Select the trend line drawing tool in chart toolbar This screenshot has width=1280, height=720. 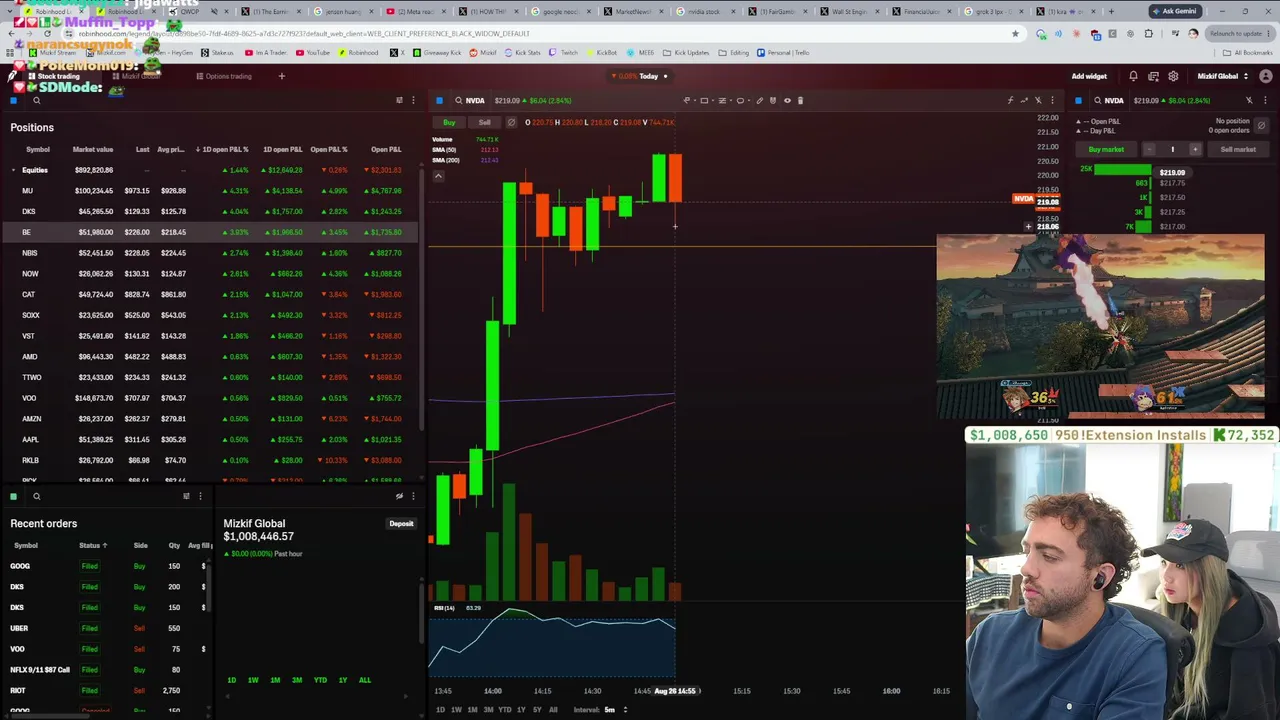pos(687,100)
